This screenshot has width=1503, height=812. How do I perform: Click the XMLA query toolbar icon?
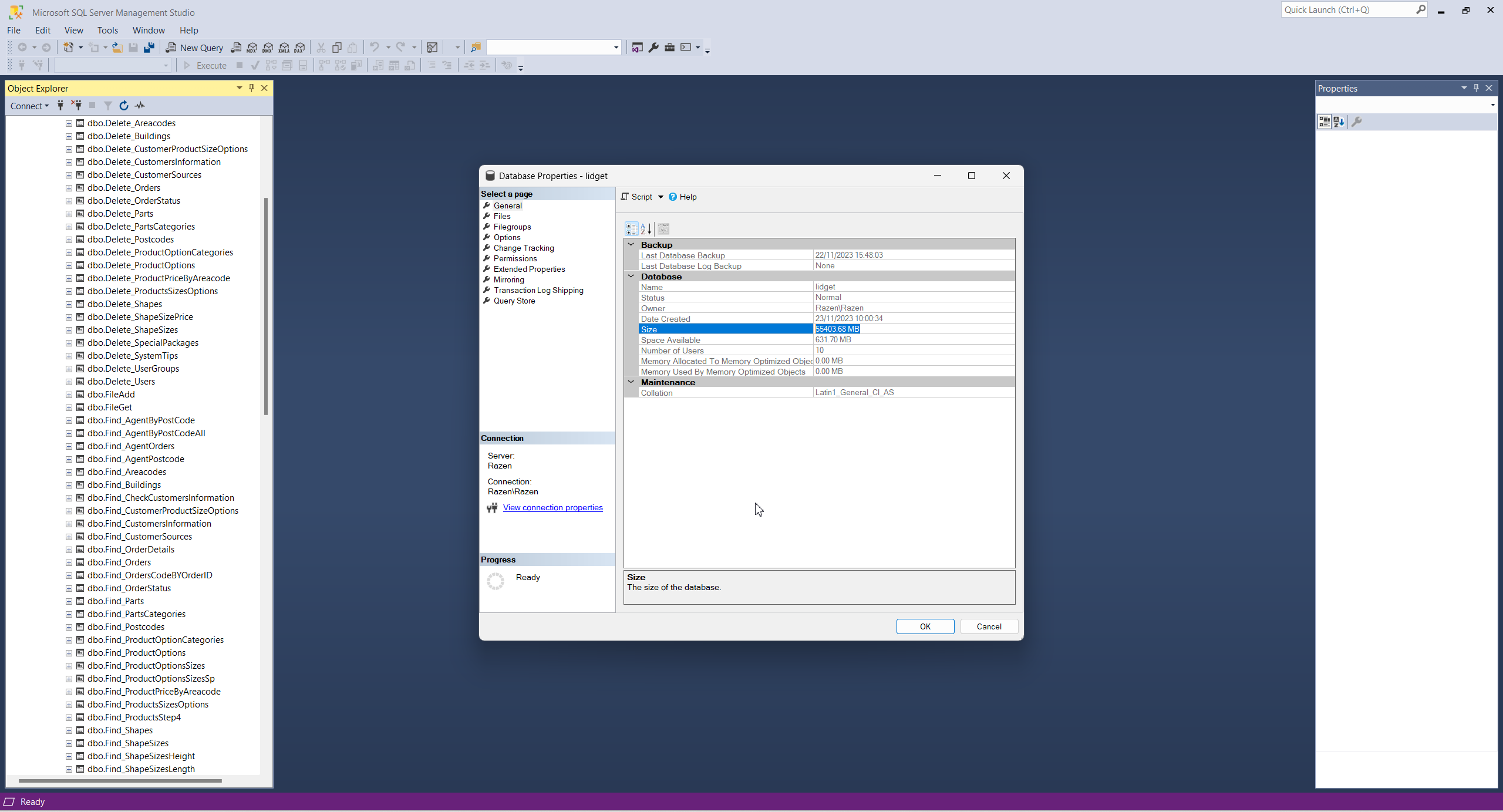[284, 48]
